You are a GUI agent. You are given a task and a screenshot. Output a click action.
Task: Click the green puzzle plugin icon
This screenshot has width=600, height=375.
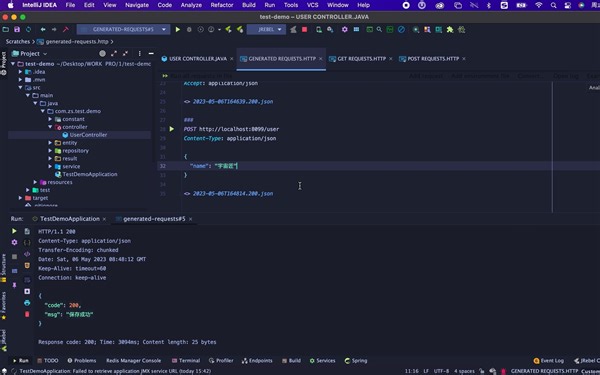click(x=450, y=29)
